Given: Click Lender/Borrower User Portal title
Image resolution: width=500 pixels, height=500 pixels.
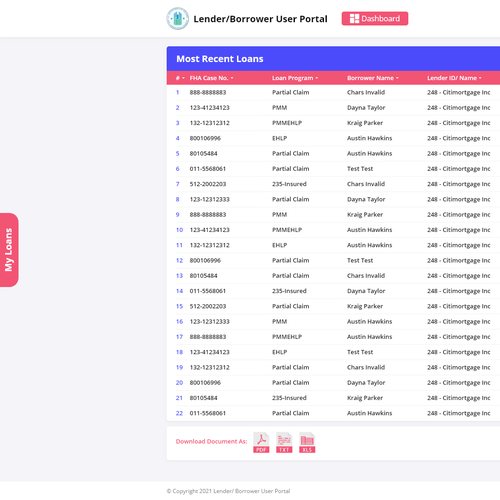Looking at the screenshot, I should point(260,19).
